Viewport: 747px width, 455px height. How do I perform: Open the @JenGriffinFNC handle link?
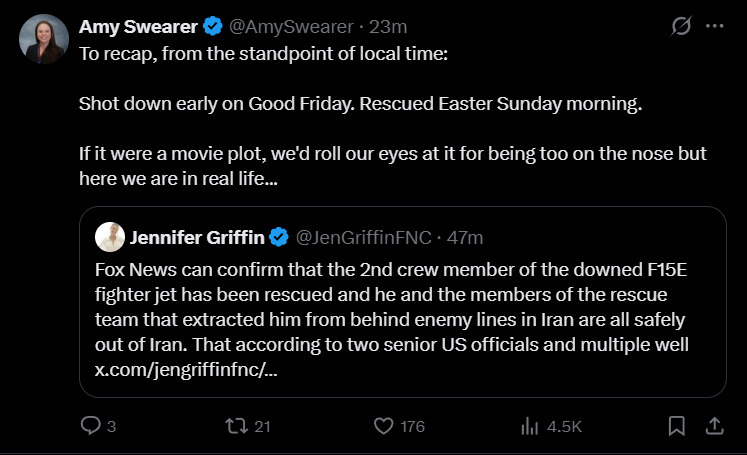coord(363,237)
